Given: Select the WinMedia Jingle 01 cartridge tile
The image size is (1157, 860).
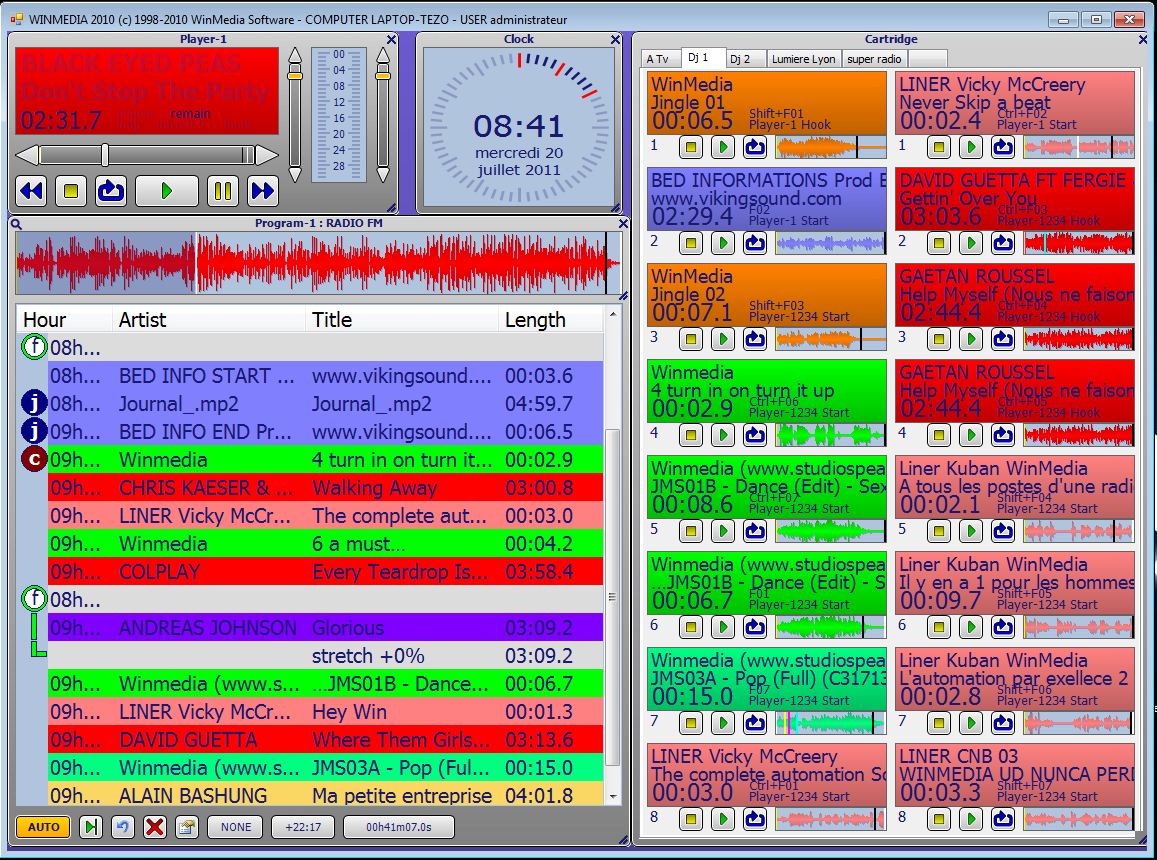Looking at the screenshot, I should point(767,103).
